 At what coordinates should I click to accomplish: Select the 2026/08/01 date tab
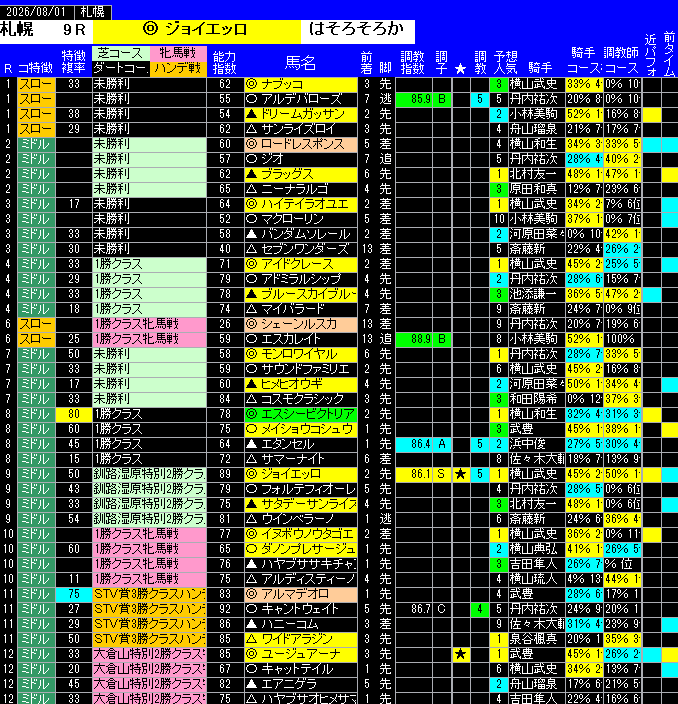(x=36, y=12)
